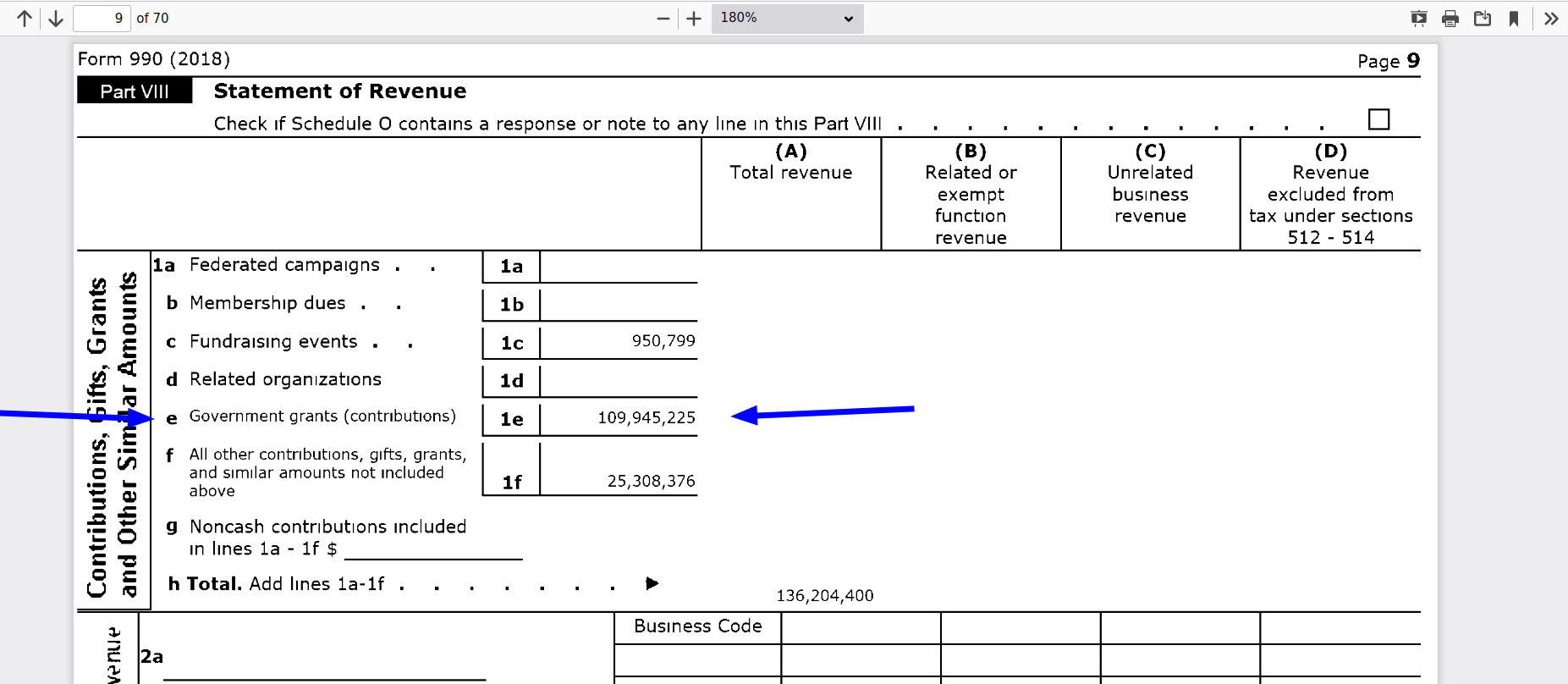Click the 'Form 990 (2018)' text
Viewport: 1568px width, 684px height.
154,58
